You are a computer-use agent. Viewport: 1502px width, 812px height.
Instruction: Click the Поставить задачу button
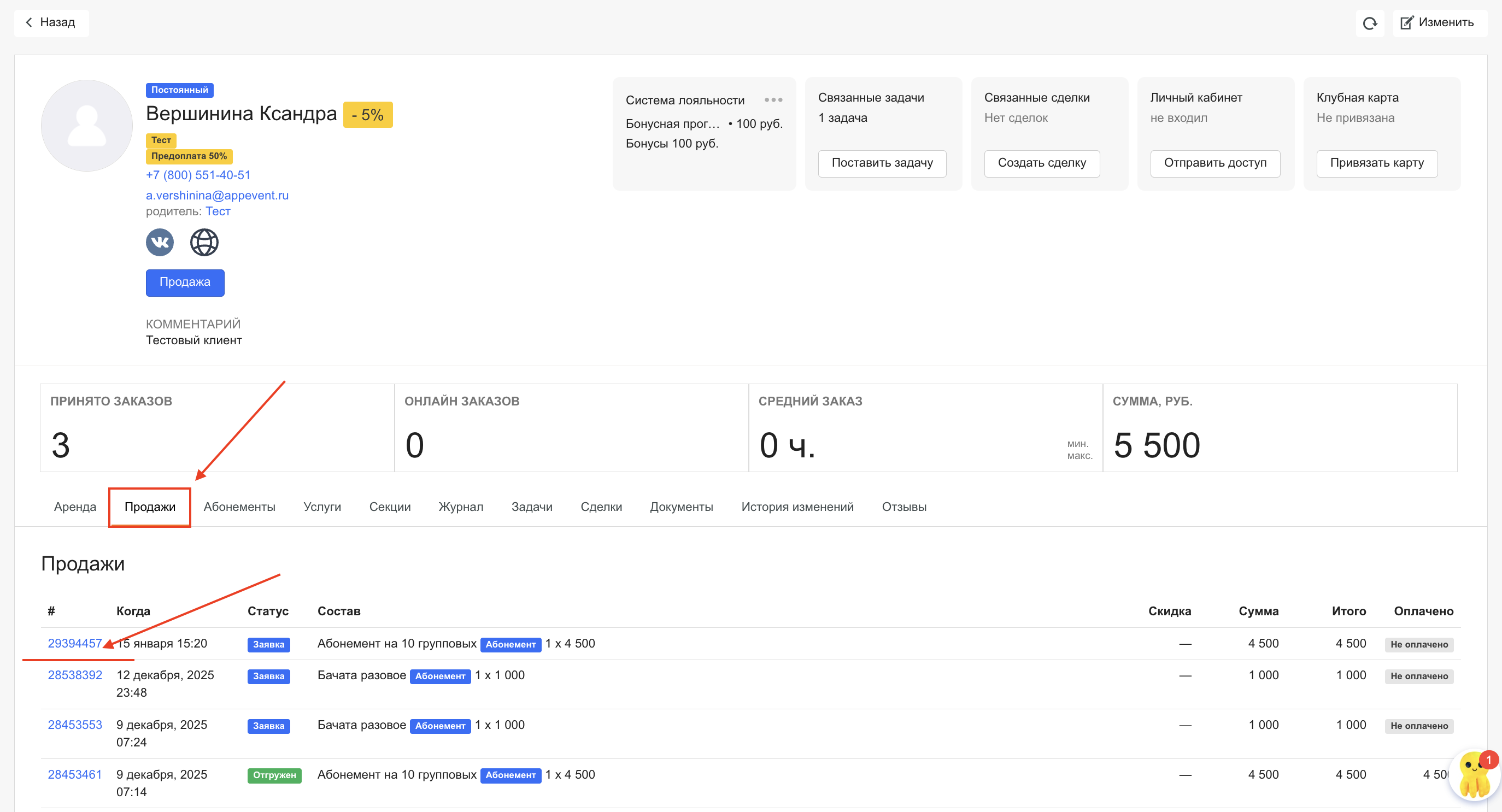(x=882, y=163)
